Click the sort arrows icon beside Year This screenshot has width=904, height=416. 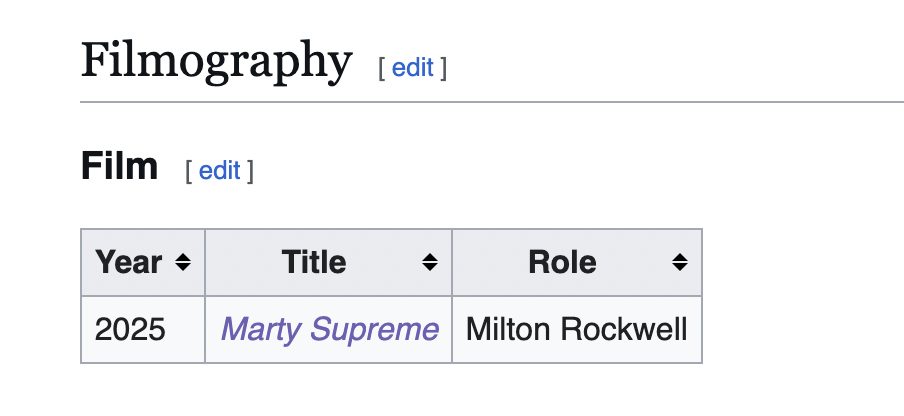[x=182, y=262]
